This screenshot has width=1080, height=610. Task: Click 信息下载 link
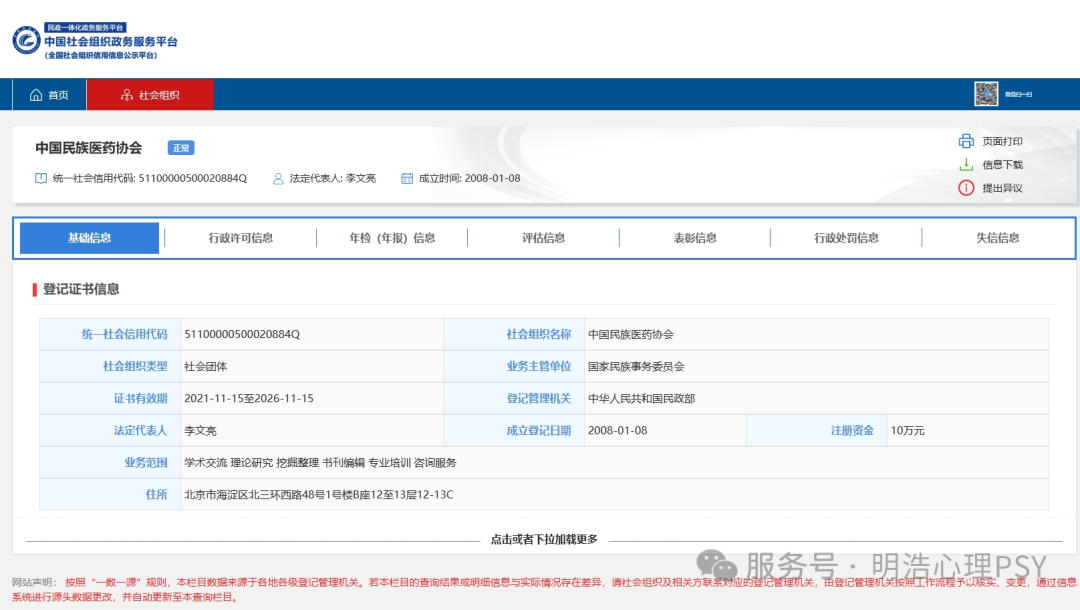pyautogui.click(x=1002, y=165)
